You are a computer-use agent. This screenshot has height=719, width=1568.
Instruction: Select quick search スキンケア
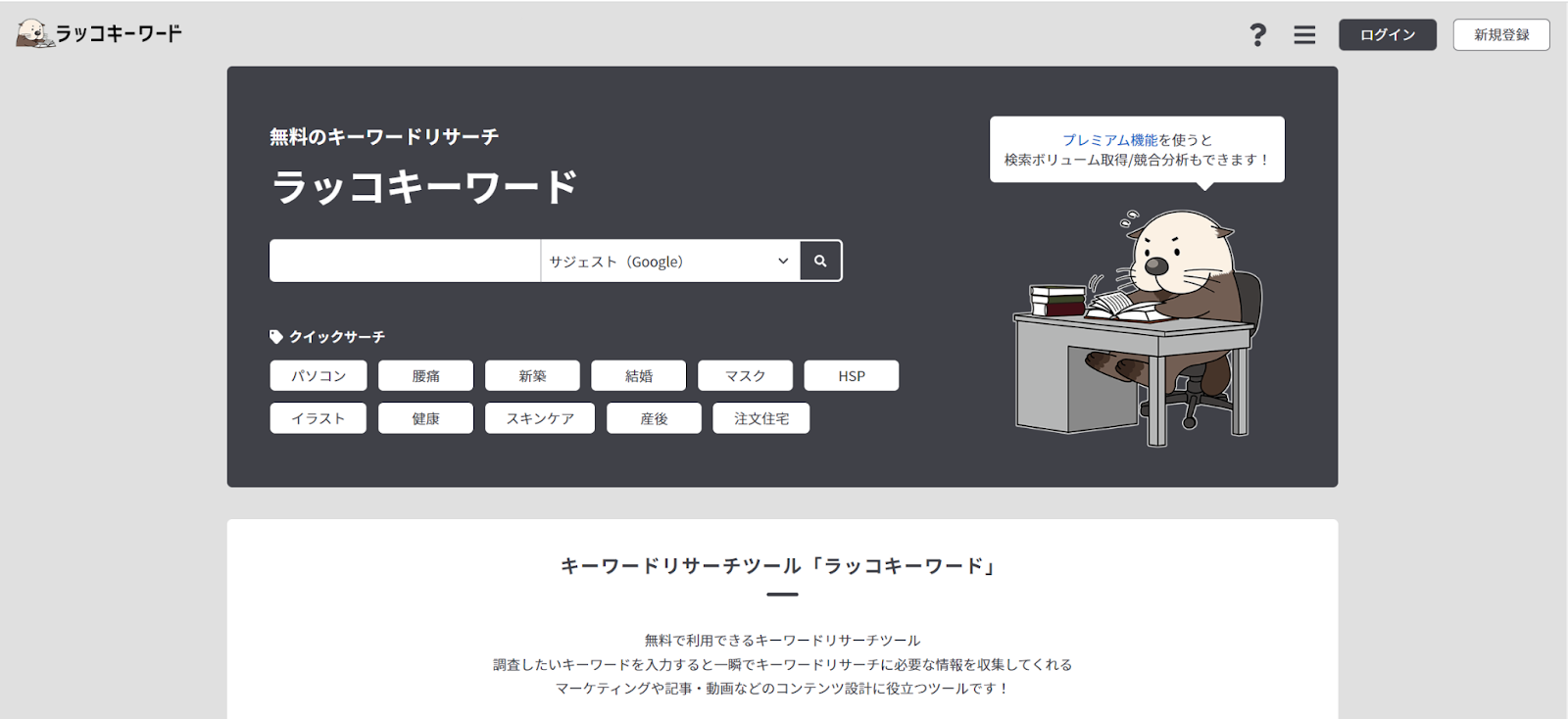pos(540,418)
